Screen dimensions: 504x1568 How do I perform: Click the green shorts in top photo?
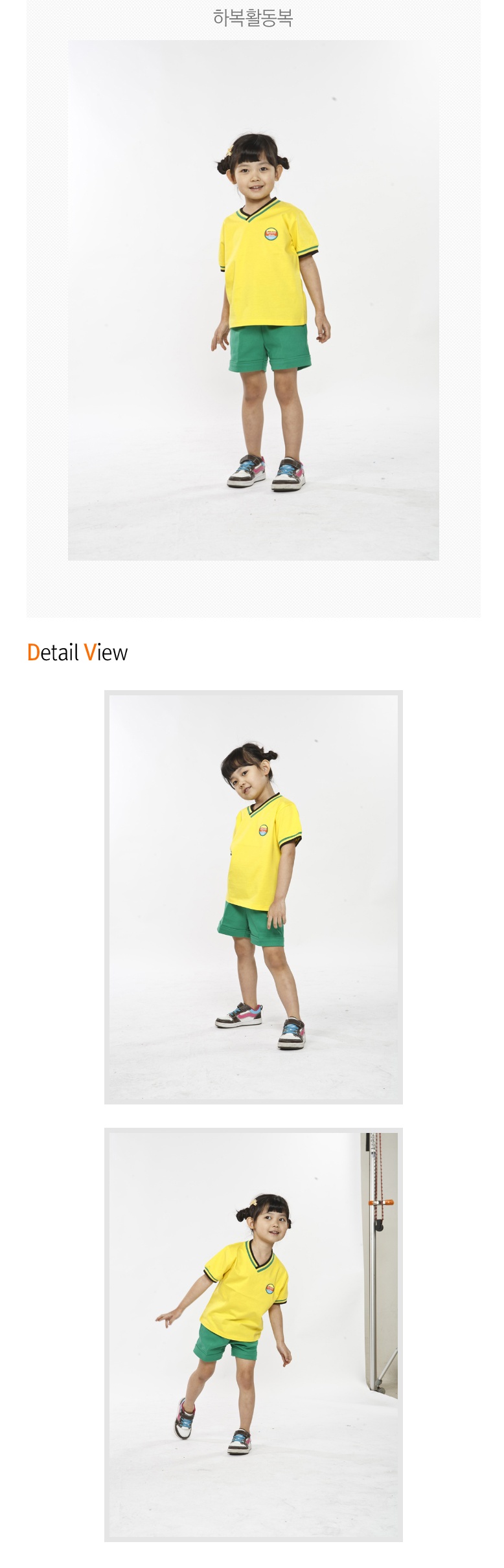click(270, 347)
